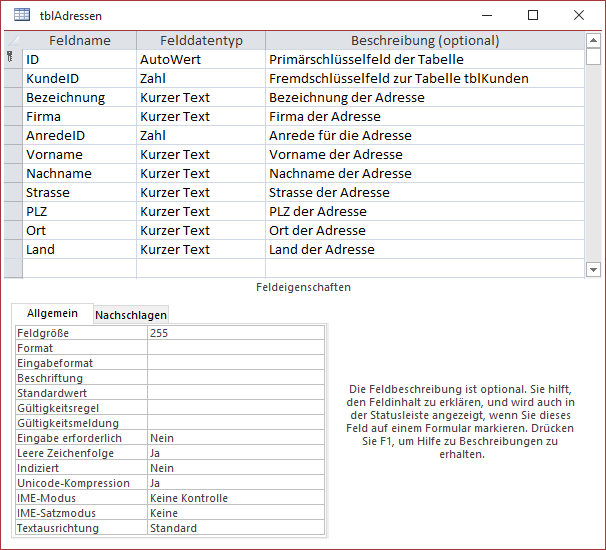This screenshot has width=606, height=550.
Task: Click the PLZ field name cell
Action: pyautogui.click(x=80, y=211)
